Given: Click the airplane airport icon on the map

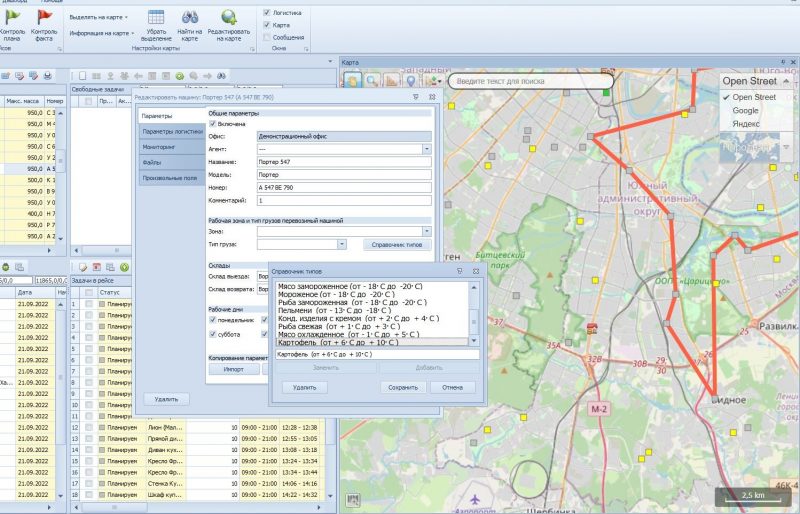Looking at the screenshot, I should tap(476, 499).
